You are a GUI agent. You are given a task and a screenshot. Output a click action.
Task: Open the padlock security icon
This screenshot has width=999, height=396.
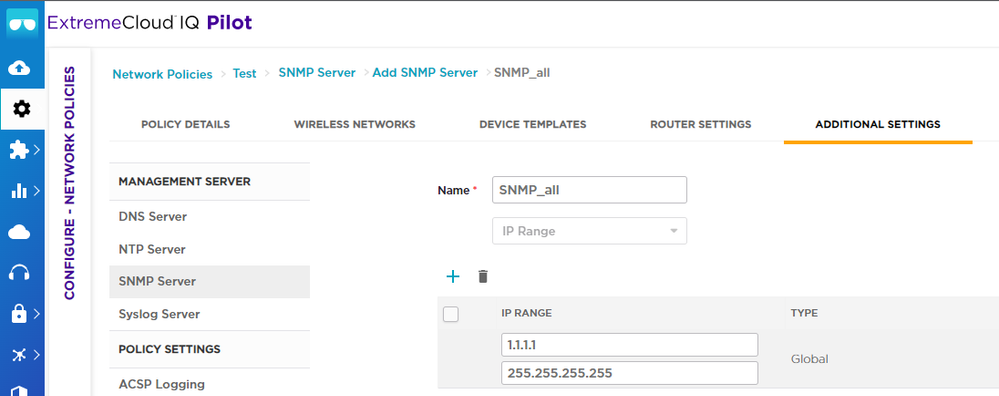pos(19,313)
